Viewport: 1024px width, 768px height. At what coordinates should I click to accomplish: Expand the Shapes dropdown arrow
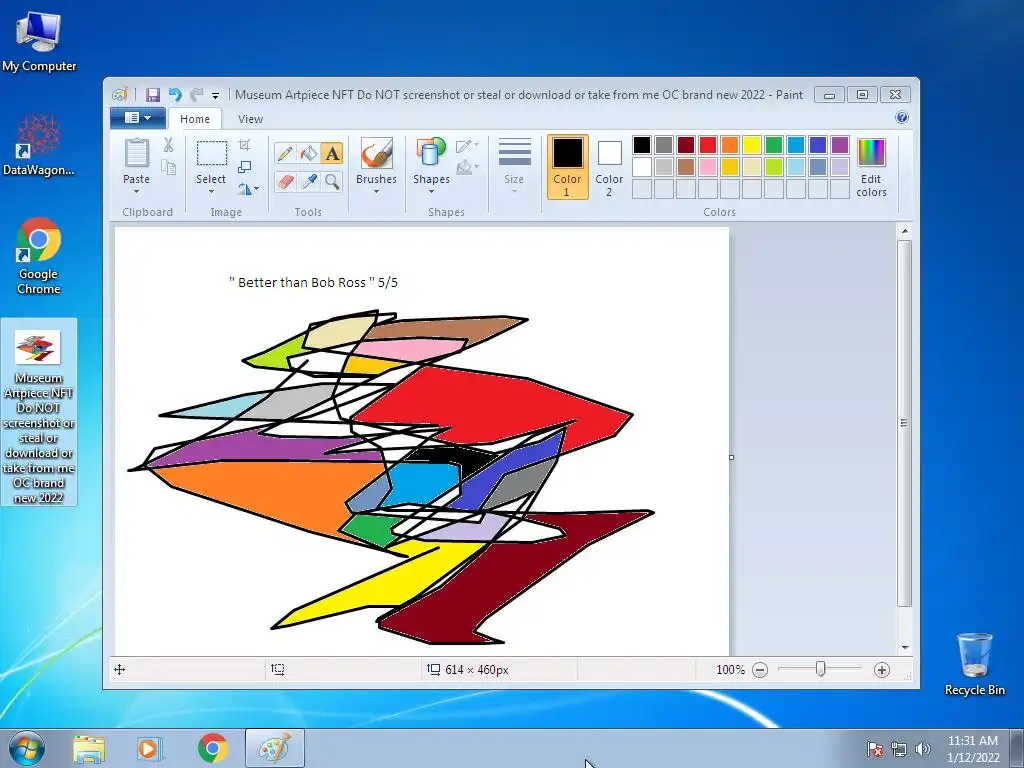click(431, 191)
